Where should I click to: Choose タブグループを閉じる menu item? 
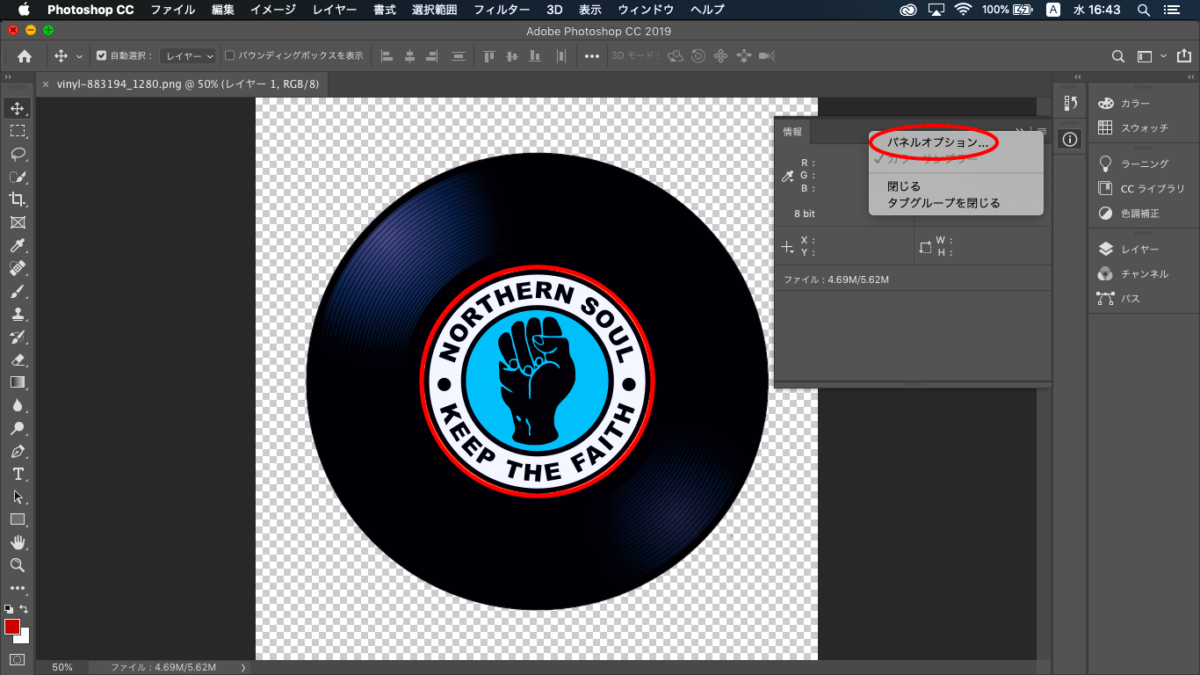(x=943, y=203)
